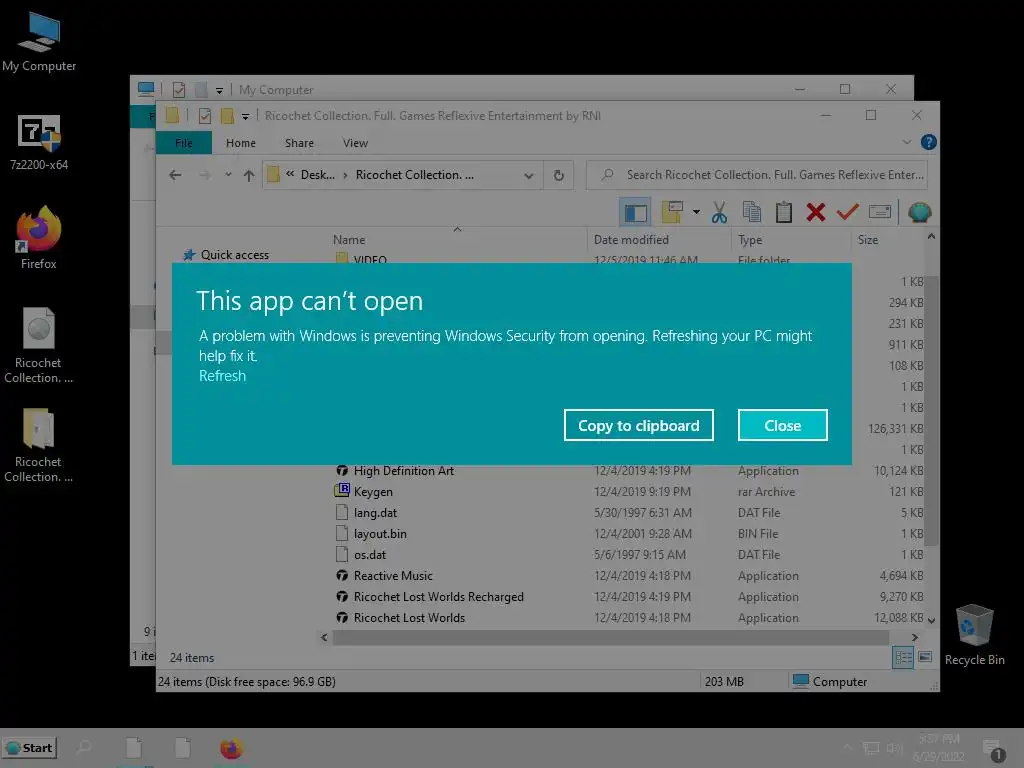Screen dimensions: 1024x768
Task: Select the Reactive Music application
Action: [392, 576]
